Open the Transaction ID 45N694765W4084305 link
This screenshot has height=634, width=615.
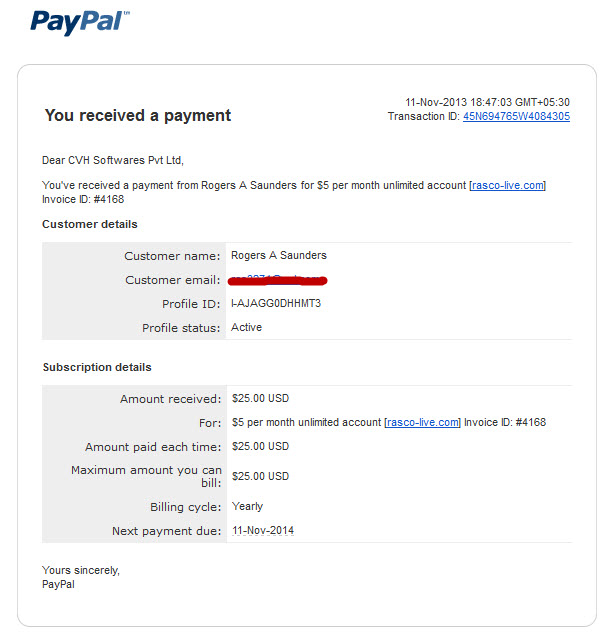click(x=516, y=116)
